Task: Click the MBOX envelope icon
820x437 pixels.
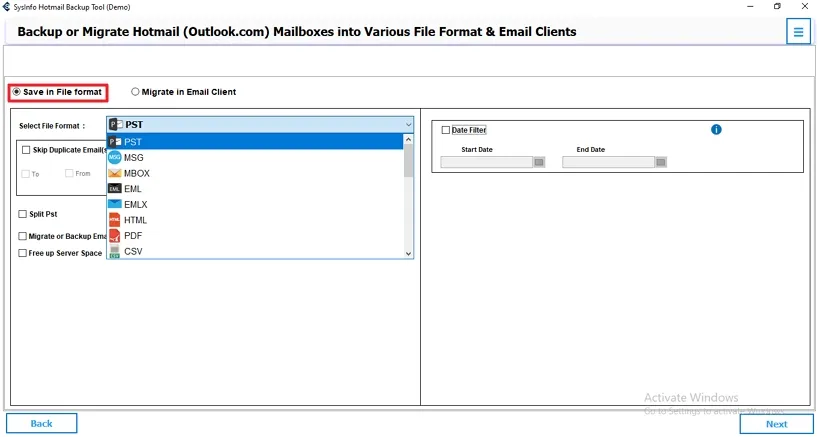Action: pos(115,173)
